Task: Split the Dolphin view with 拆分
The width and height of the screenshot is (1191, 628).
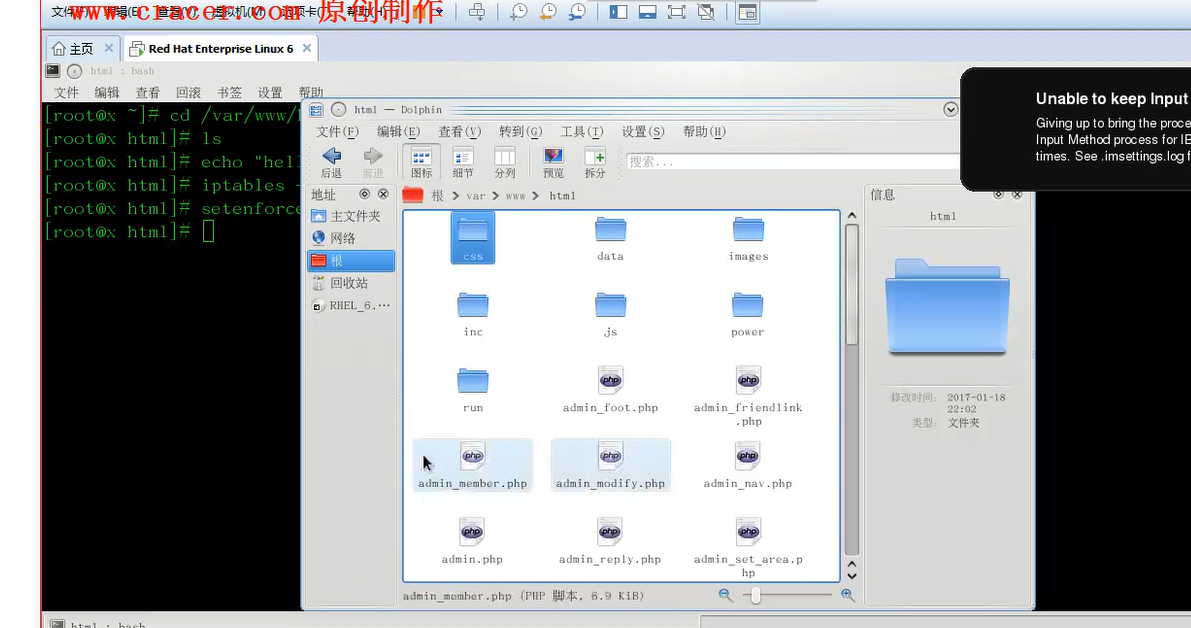Action: tap(595, 160)
